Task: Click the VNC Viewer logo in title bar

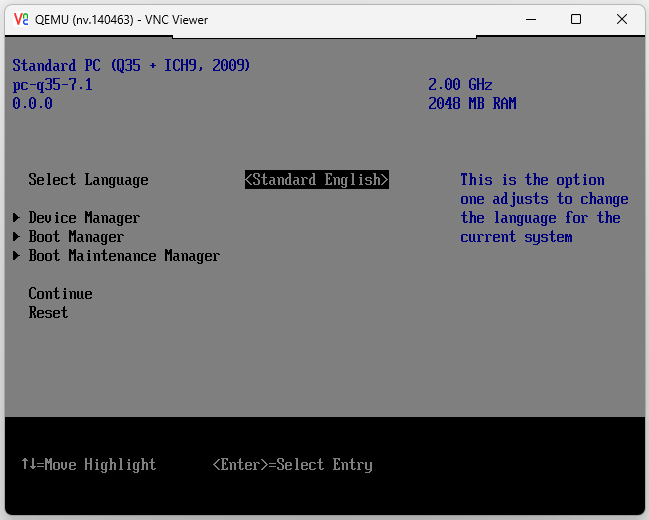Action: click(20, 19)
